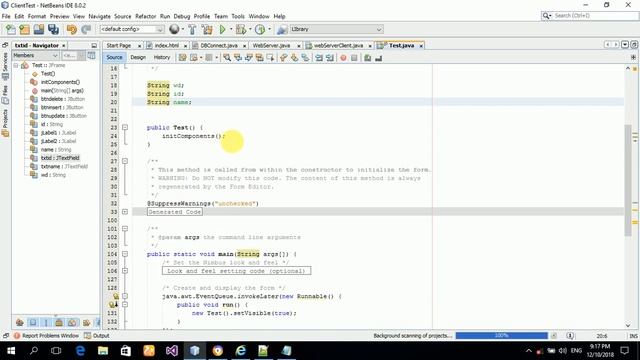Start macro recording with the red circle icon
The width and height of the screenshot is (640, 360).
pyautogui.click(x=343, y=58)
